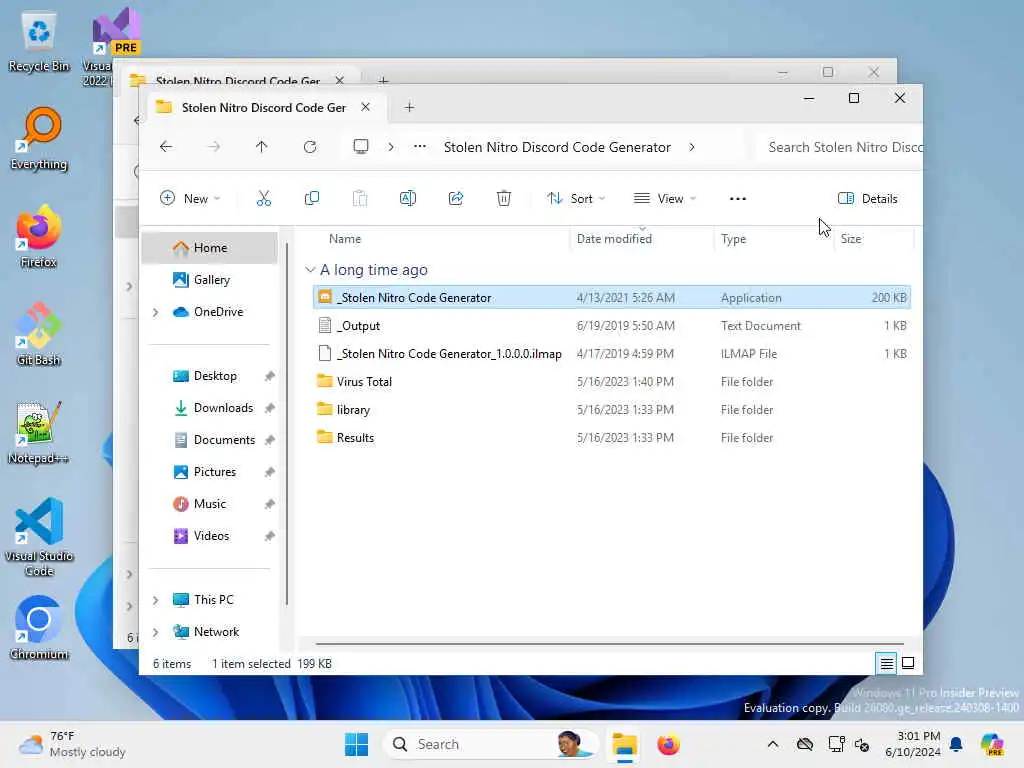Click the Paste clipboard icon
This screenshot has height=768, width=1024.
pos(360,199)
